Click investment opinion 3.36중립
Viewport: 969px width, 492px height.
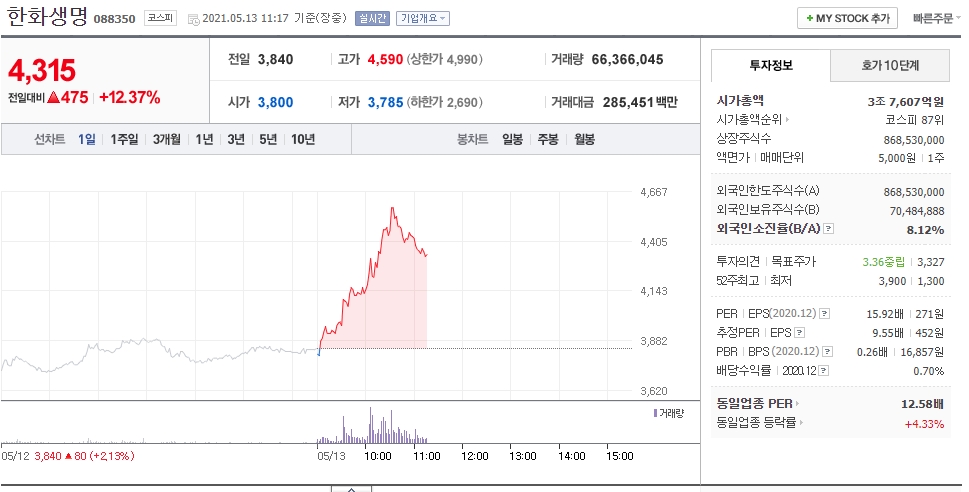pos(884,262)
